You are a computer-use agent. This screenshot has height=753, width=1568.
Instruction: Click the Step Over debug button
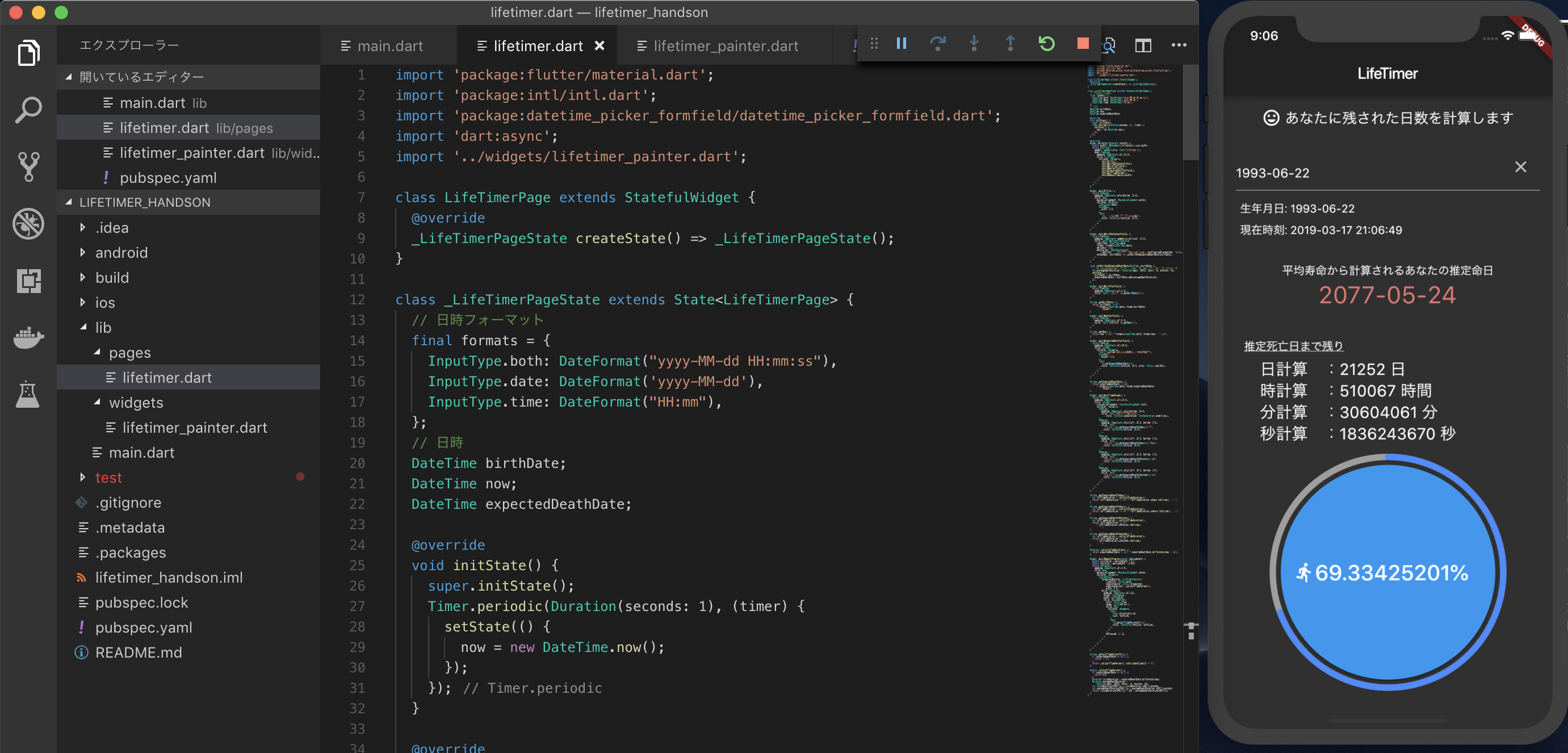pos(938,44)
